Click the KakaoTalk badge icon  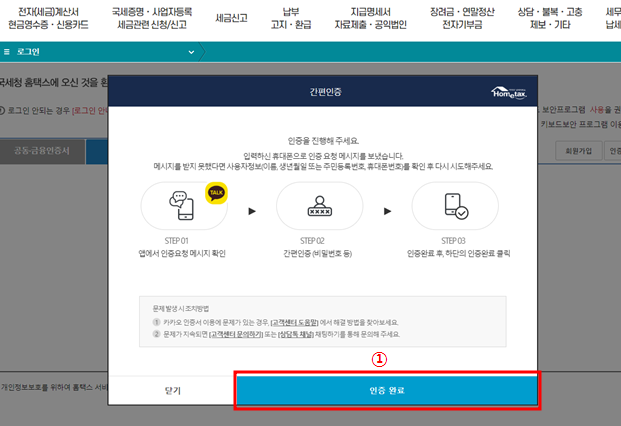click(216, 193)
